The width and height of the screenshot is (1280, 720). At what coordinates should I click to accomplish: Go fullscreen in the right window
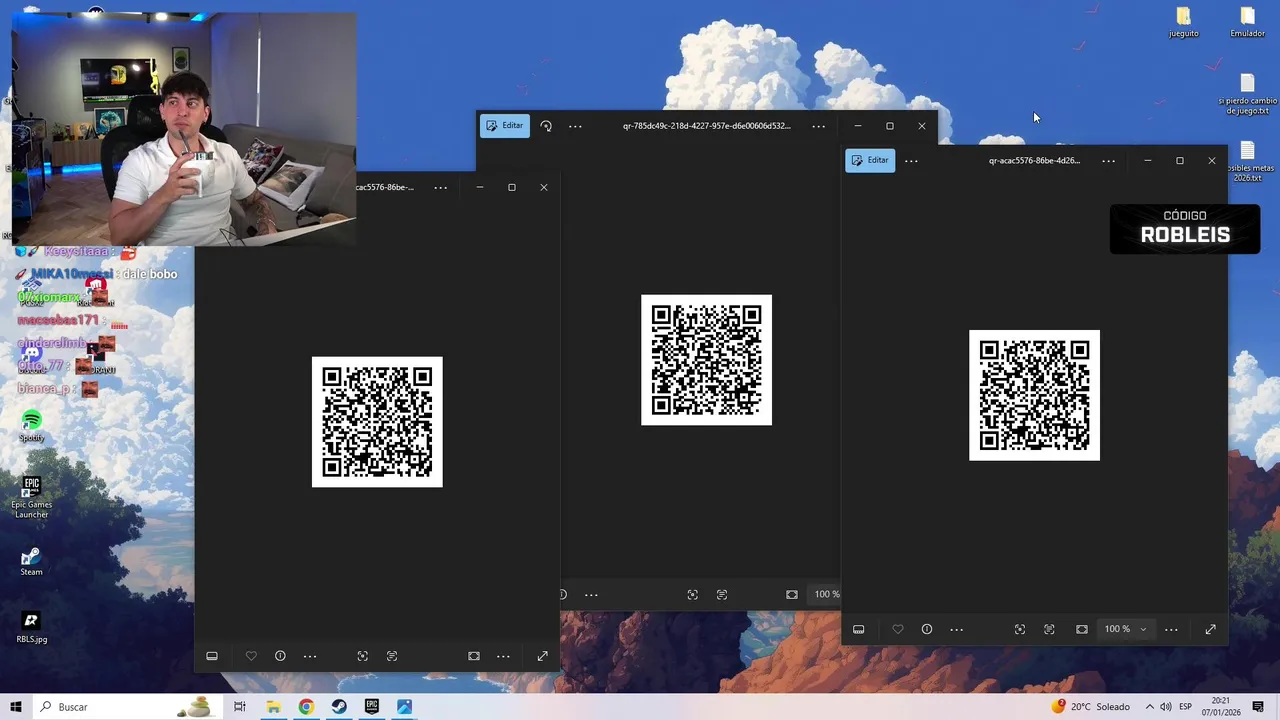coord(1210,629)
